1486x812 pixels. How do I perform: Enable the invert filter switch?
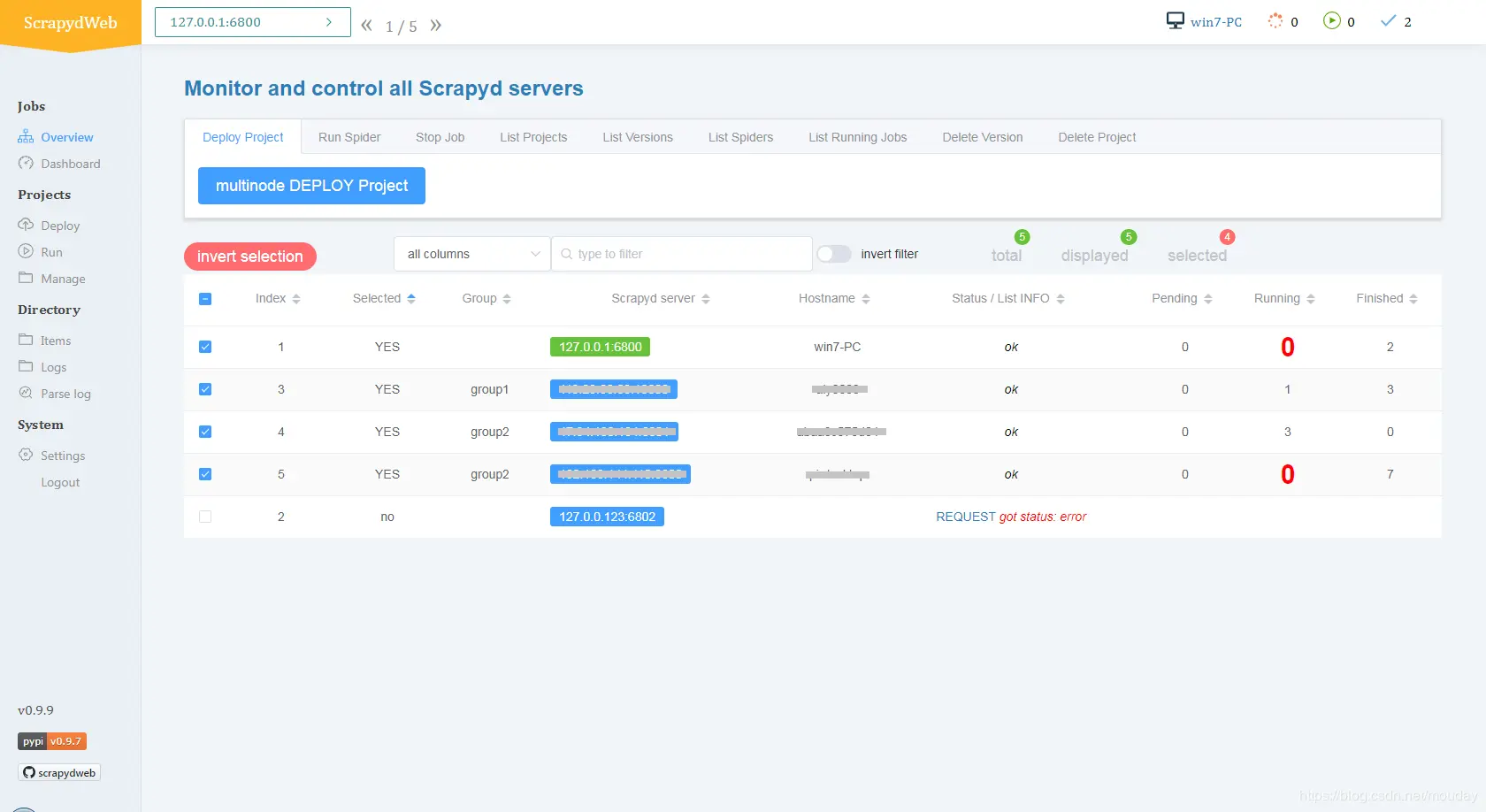[x=834, y=254]
